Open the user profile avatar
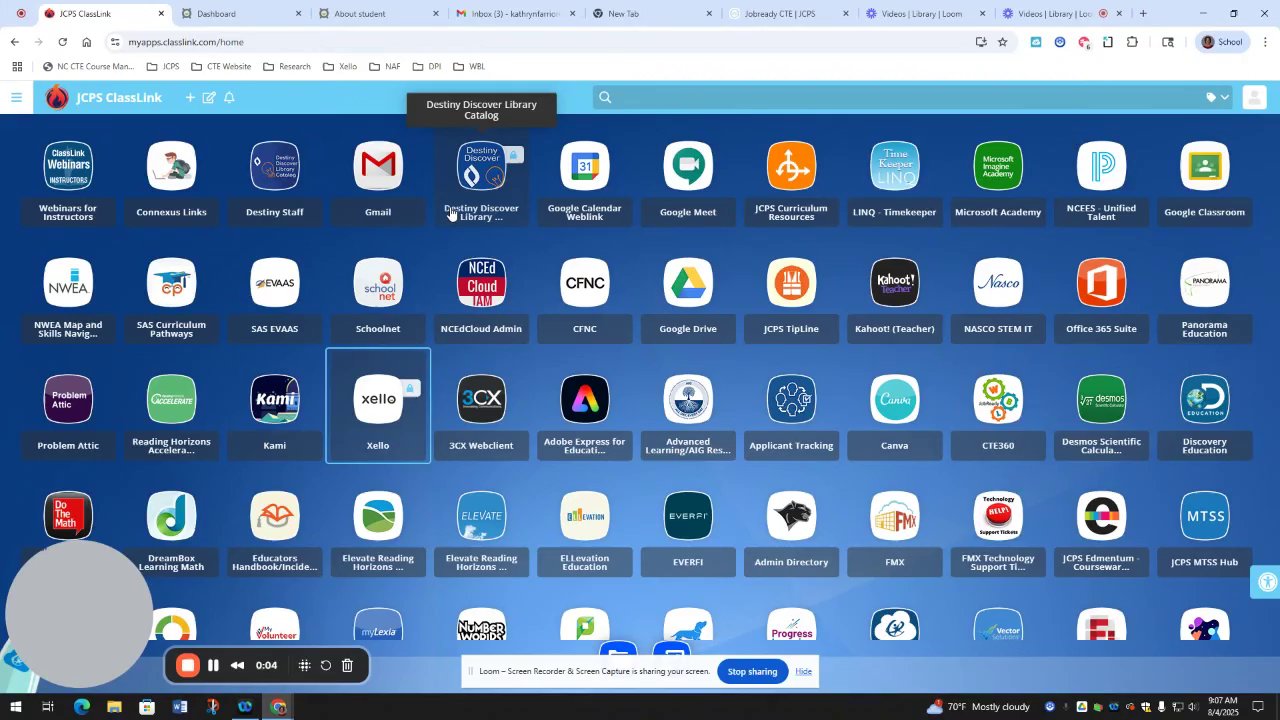This screenshot has height=720, width=1280. (x=1254, y=97)
